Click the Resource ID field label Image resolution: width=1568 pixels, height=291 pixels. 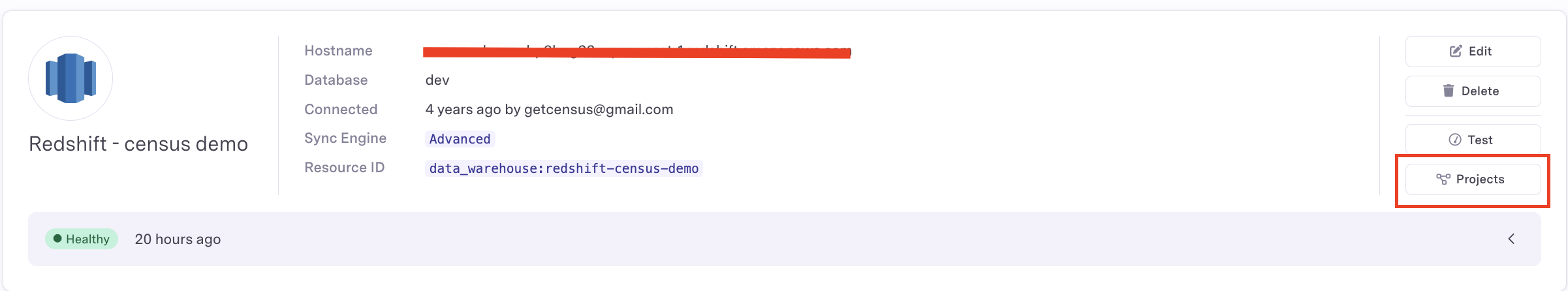click(x=344, y=168)
